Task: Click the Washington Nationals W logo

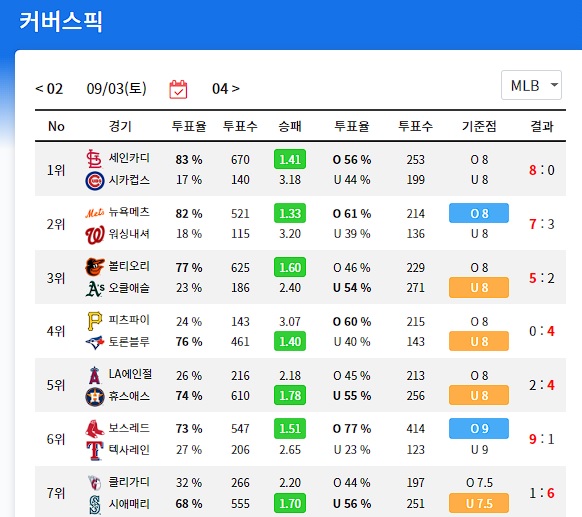Action: (95, 235)
